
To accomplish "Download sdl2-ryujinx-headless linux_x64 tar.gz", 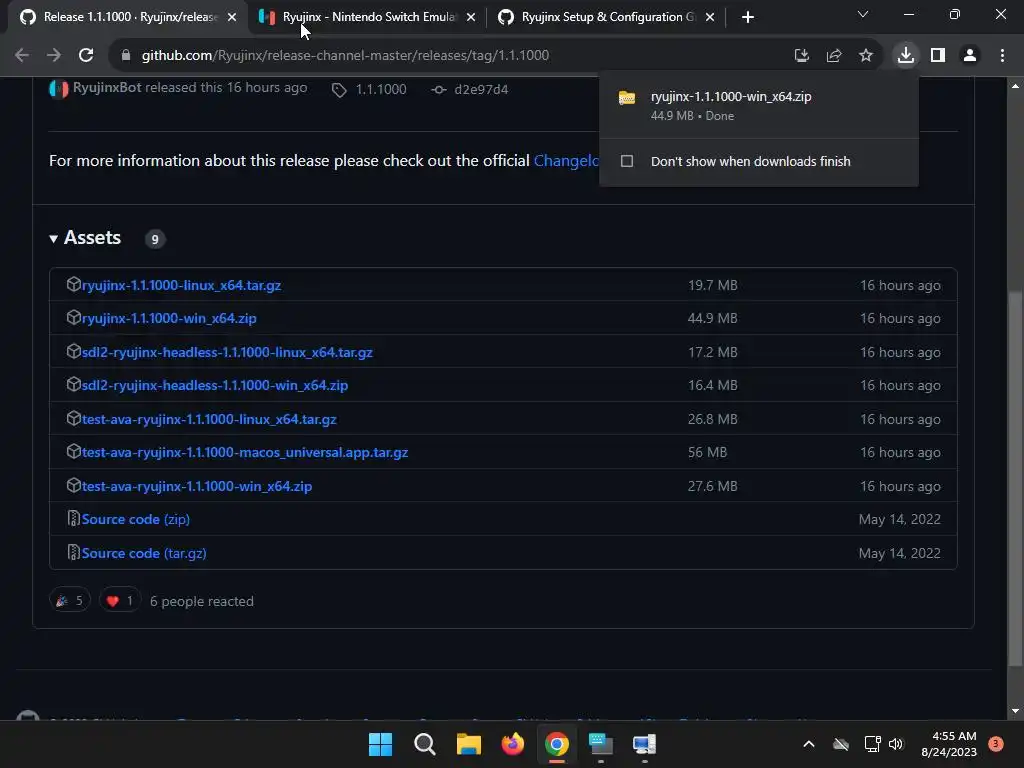I will tap(227, 352).
